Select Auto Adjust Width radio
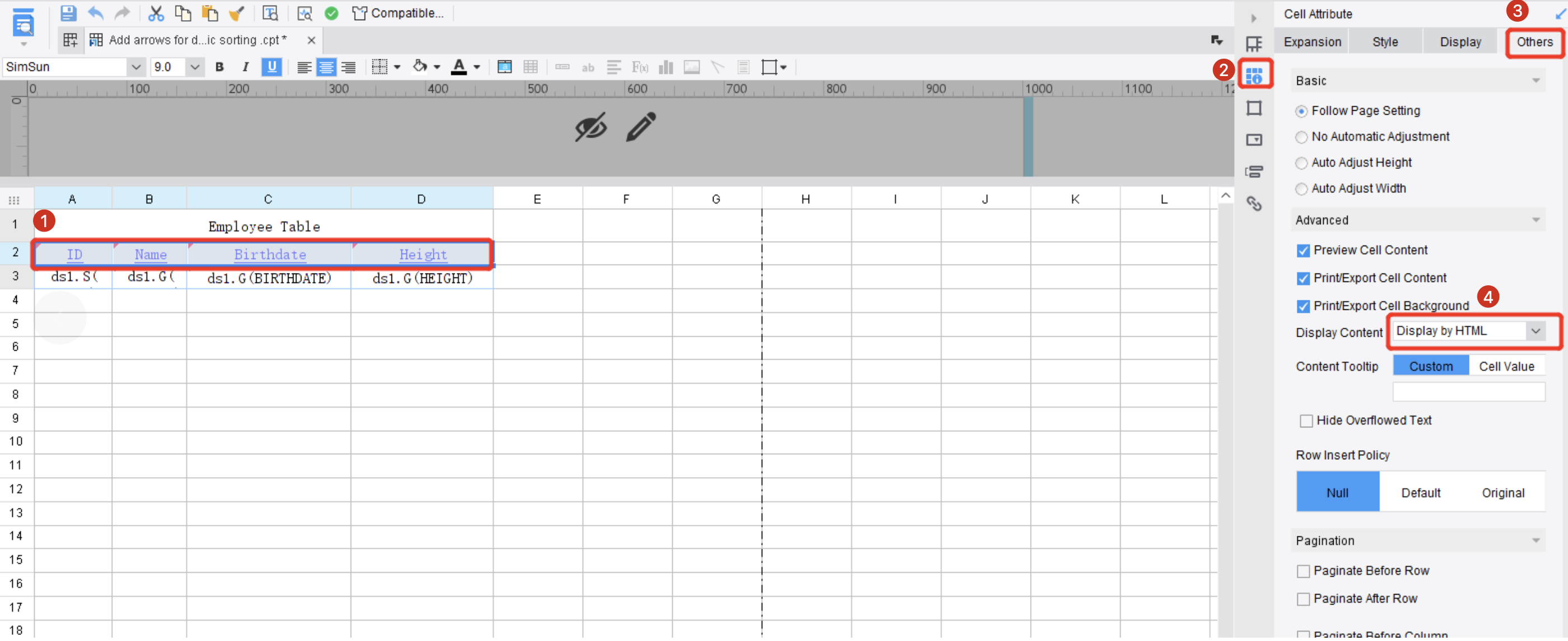The height and width of the screenshot is (641, 1568). click(x=1301, y=188)
